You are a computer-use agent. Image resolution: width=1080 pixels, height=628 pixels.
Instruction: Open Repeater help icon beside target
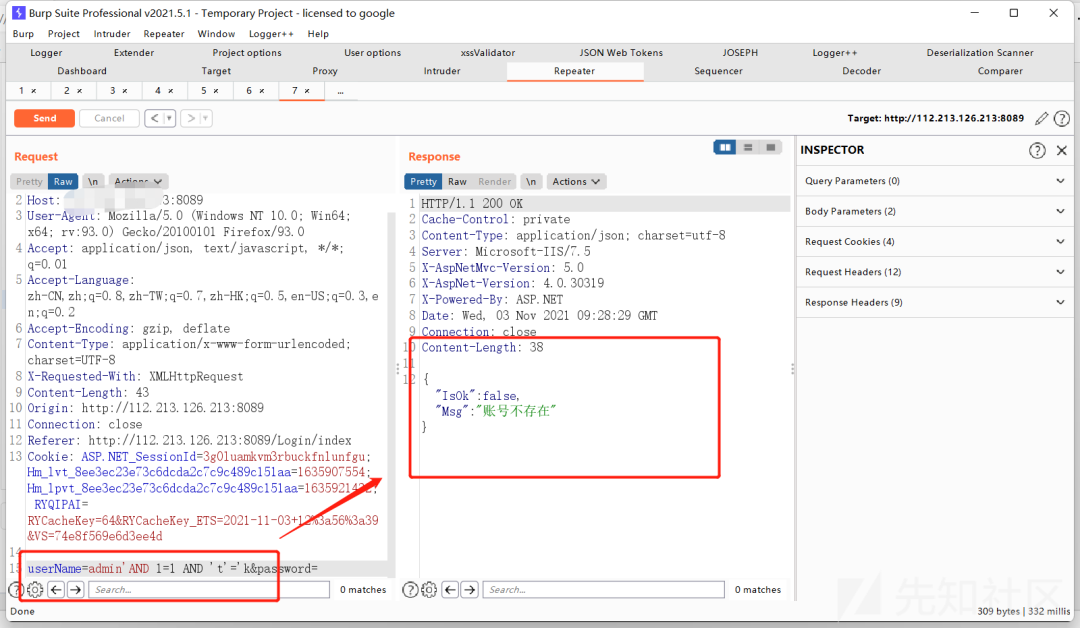pos(1062,118)
